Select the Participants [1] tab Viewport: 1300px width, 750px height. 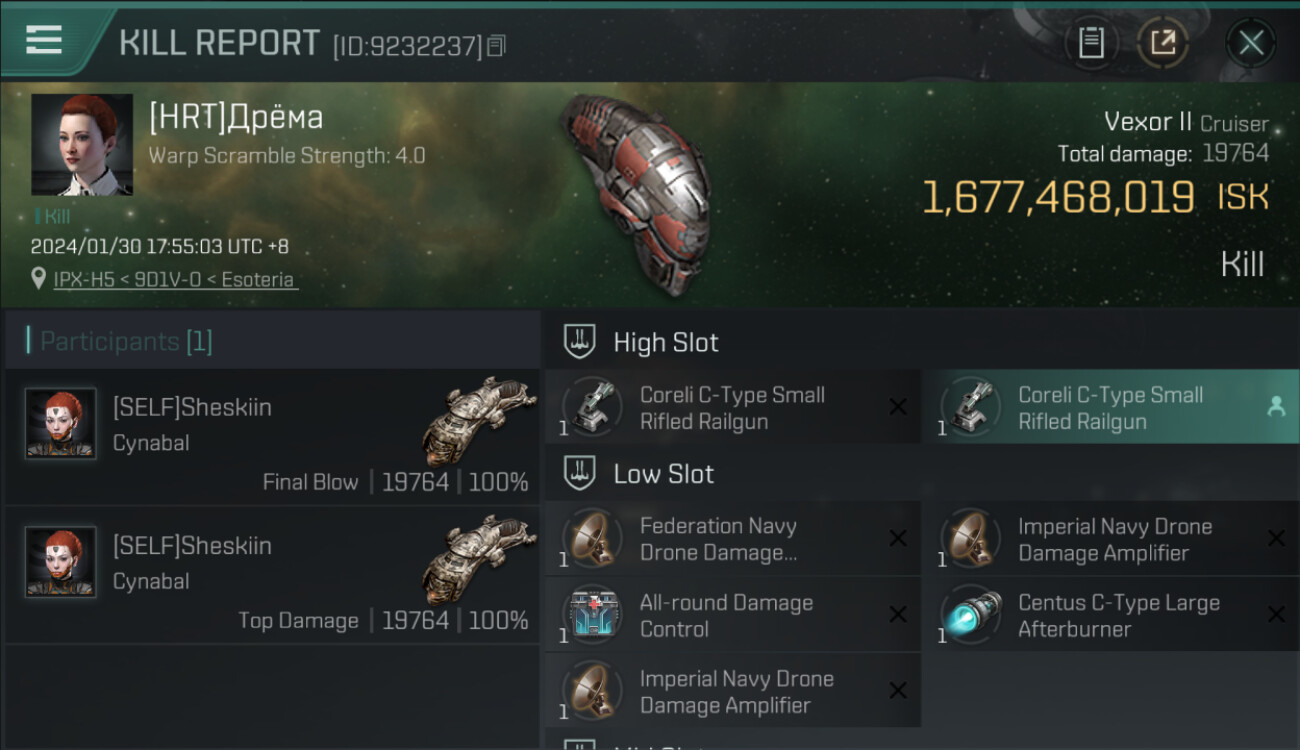tap(126, 341)
